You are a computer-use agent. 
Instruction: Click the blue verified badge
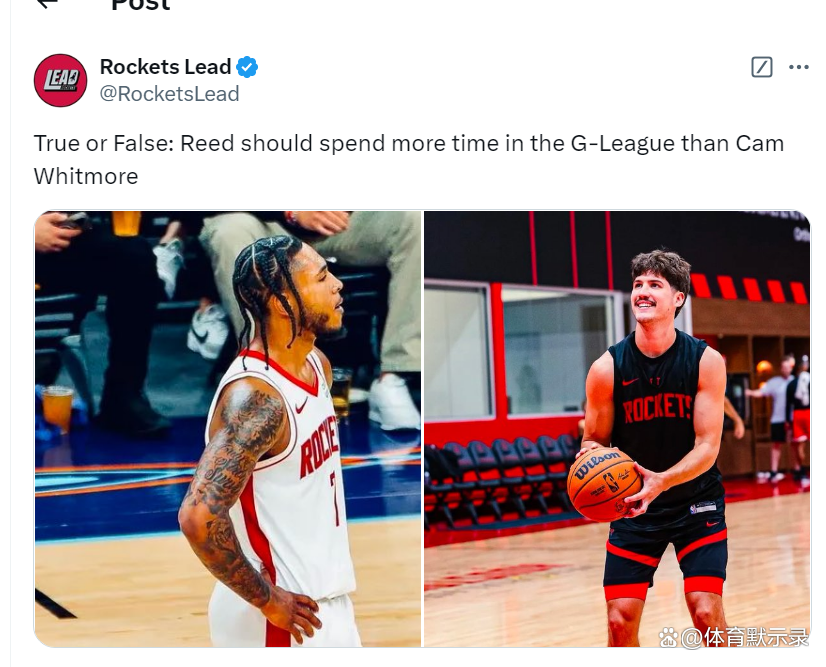(247, 67)
